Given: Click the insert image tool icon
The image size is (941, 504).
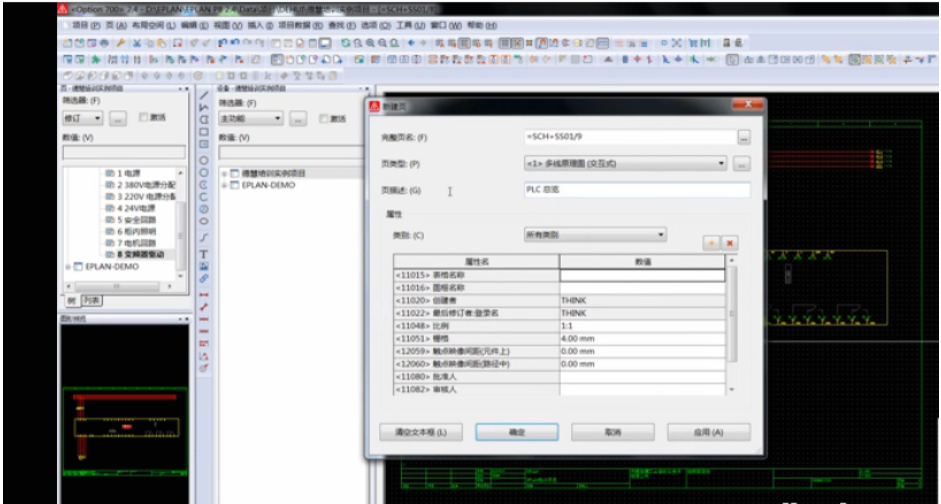Looking at the screenshot, I should (x=204, y=267).
